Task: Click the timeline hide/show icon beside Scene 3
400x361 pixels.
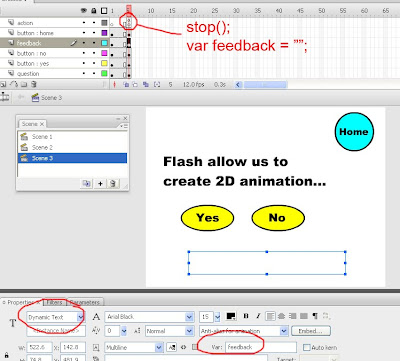Action: (x=4, y=97)
